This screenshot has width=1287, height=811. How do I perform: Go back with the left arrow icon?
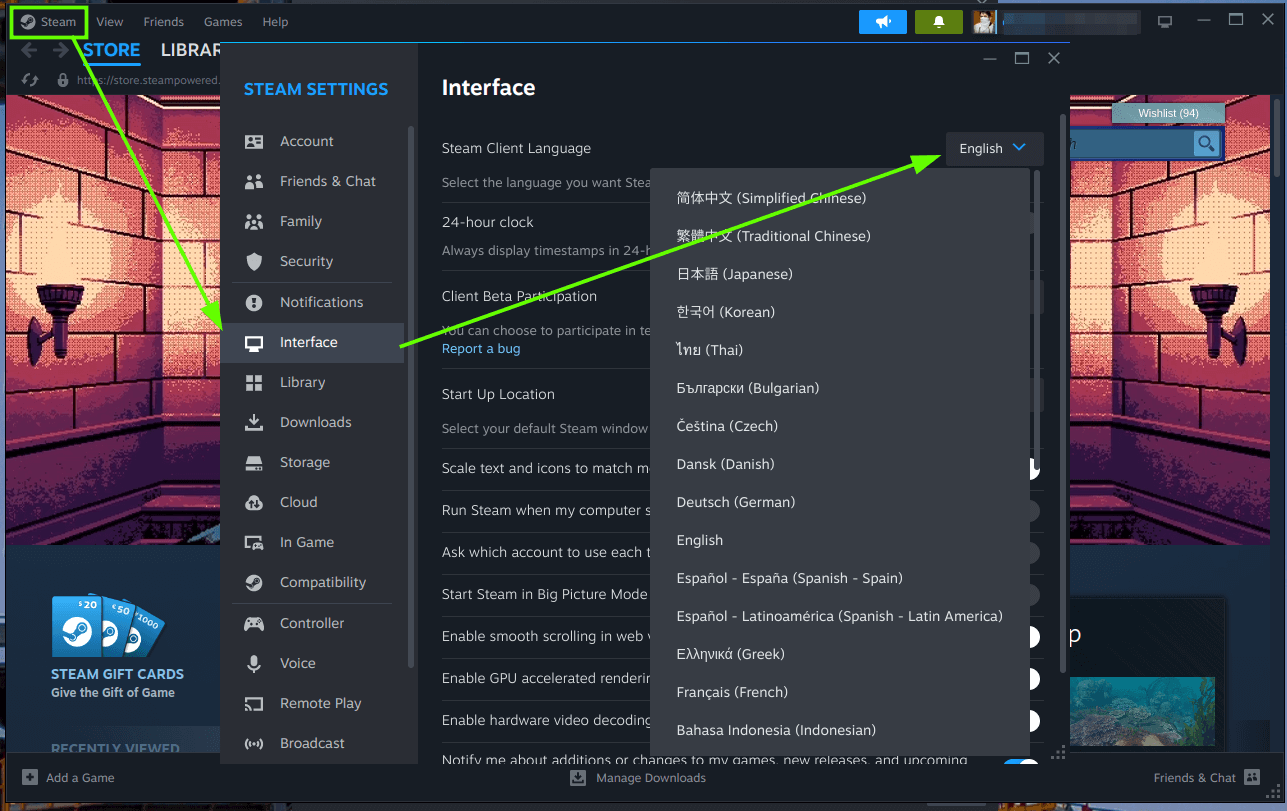28,50
